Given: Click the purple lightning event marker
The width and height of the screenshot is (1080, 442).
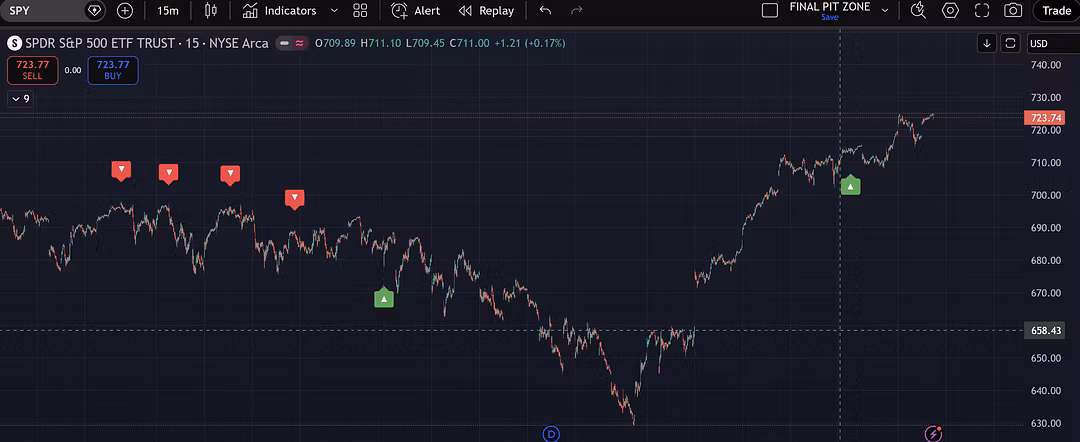Looking at the screenshot, I should pos(933,434).
